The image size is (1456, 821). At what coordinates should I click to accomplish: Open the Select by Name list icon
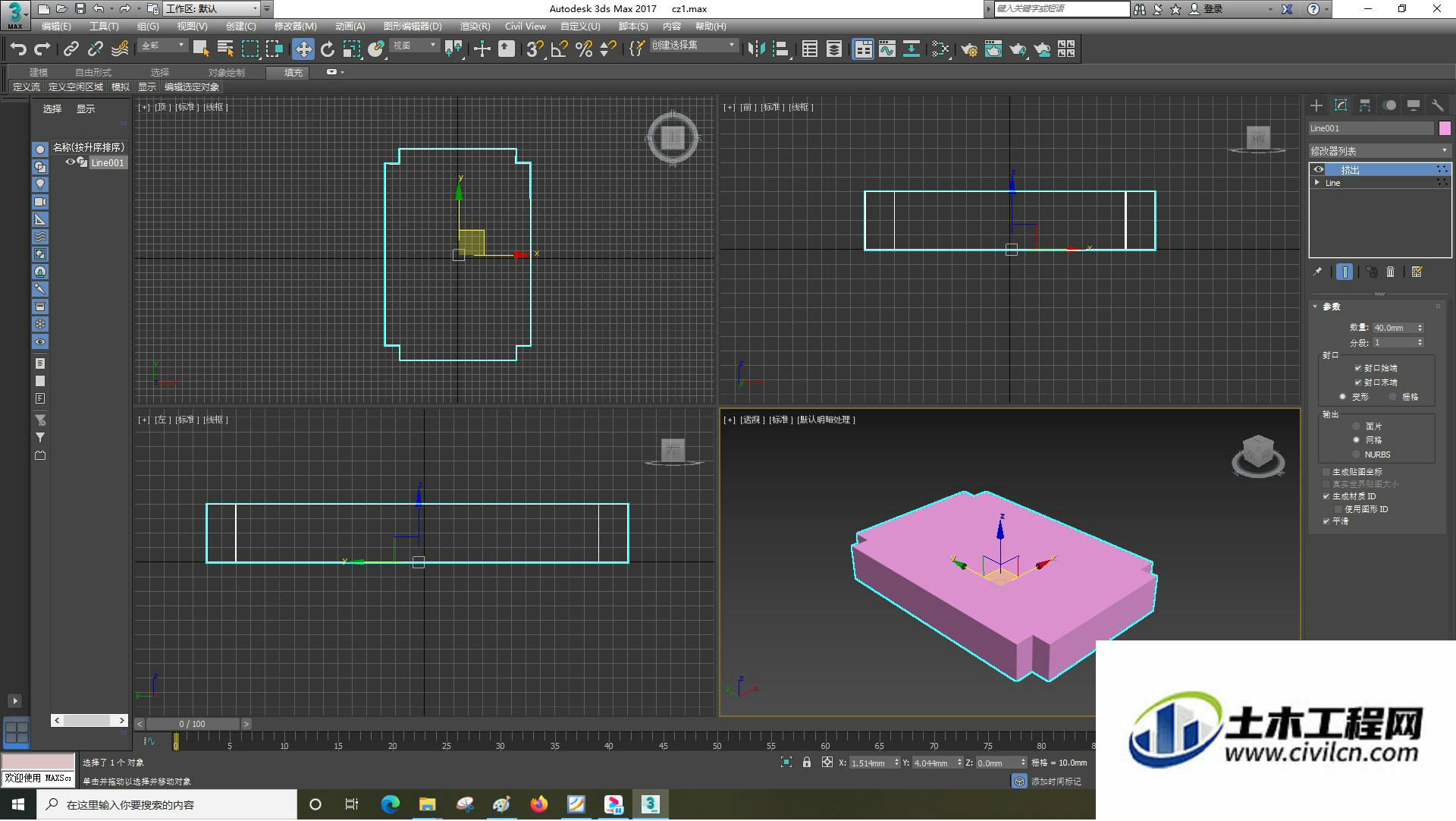coord(225,49)
